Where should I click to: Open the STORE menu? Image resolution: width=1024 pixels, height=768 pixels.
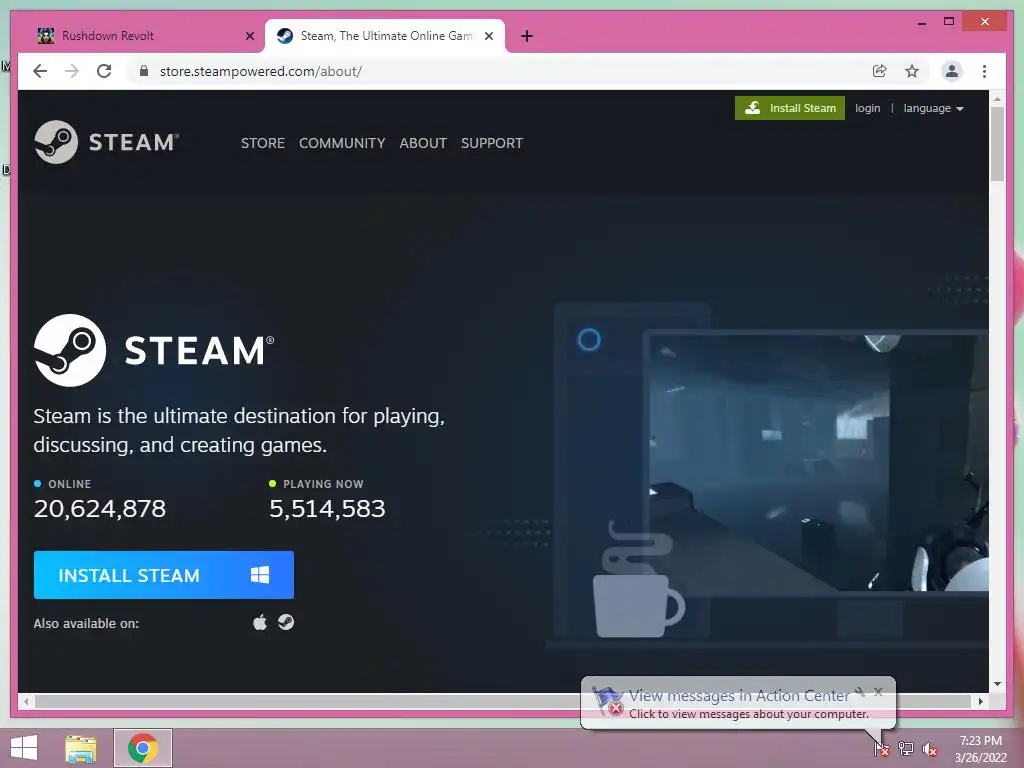[263, 143]
